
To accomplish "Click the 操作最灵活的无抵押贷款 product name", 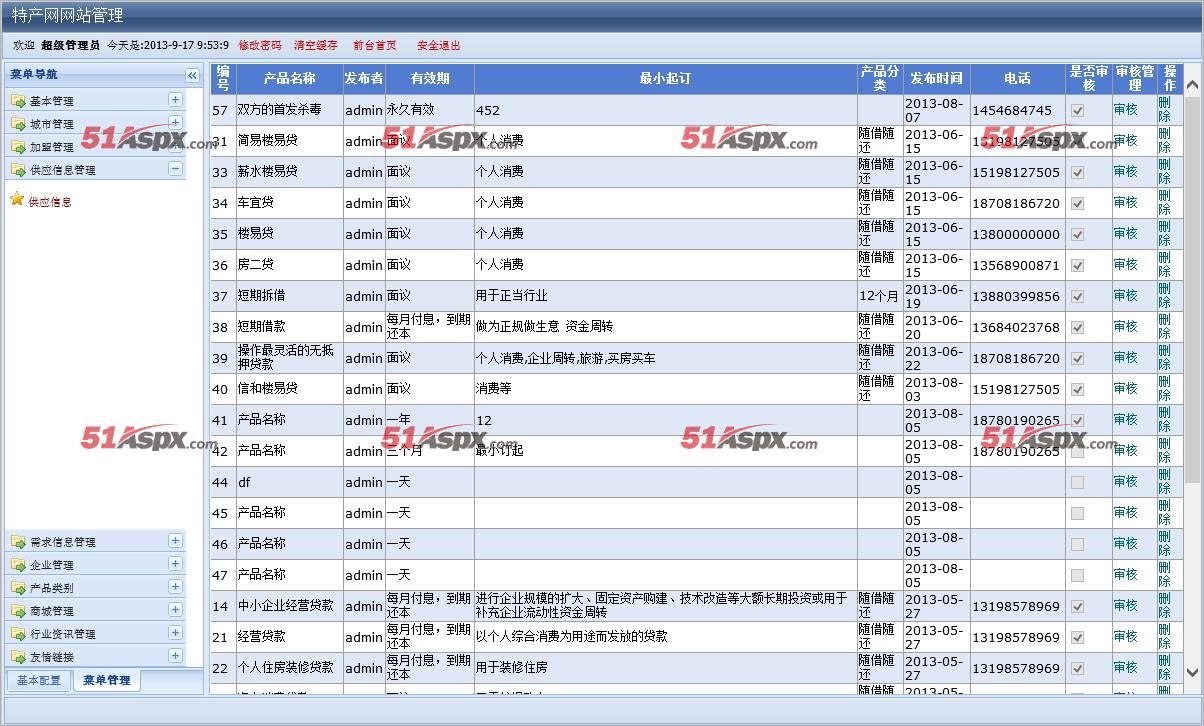I will tap(286, 358).
